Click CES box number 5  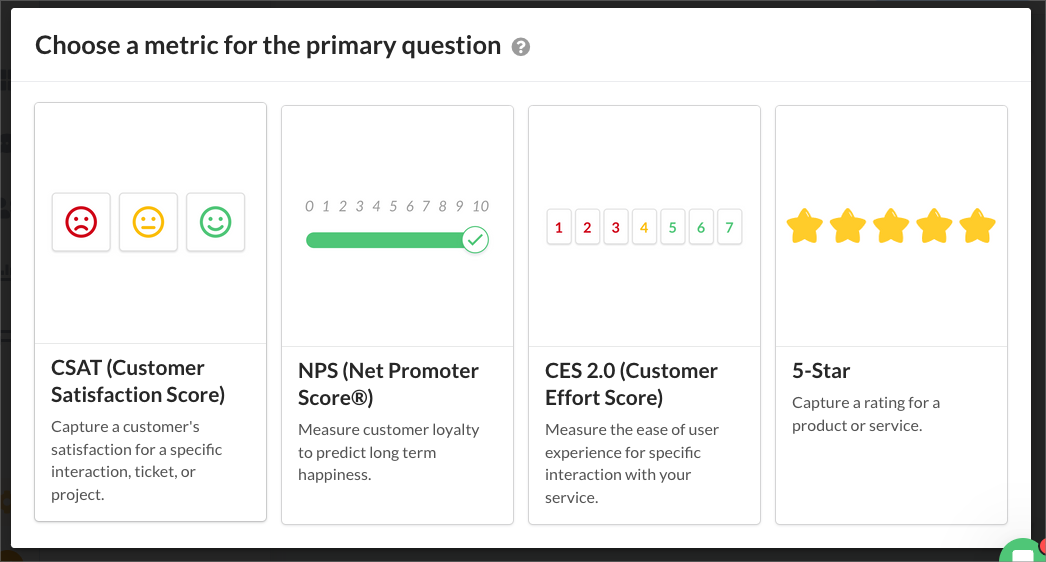[x=672, y=227]
